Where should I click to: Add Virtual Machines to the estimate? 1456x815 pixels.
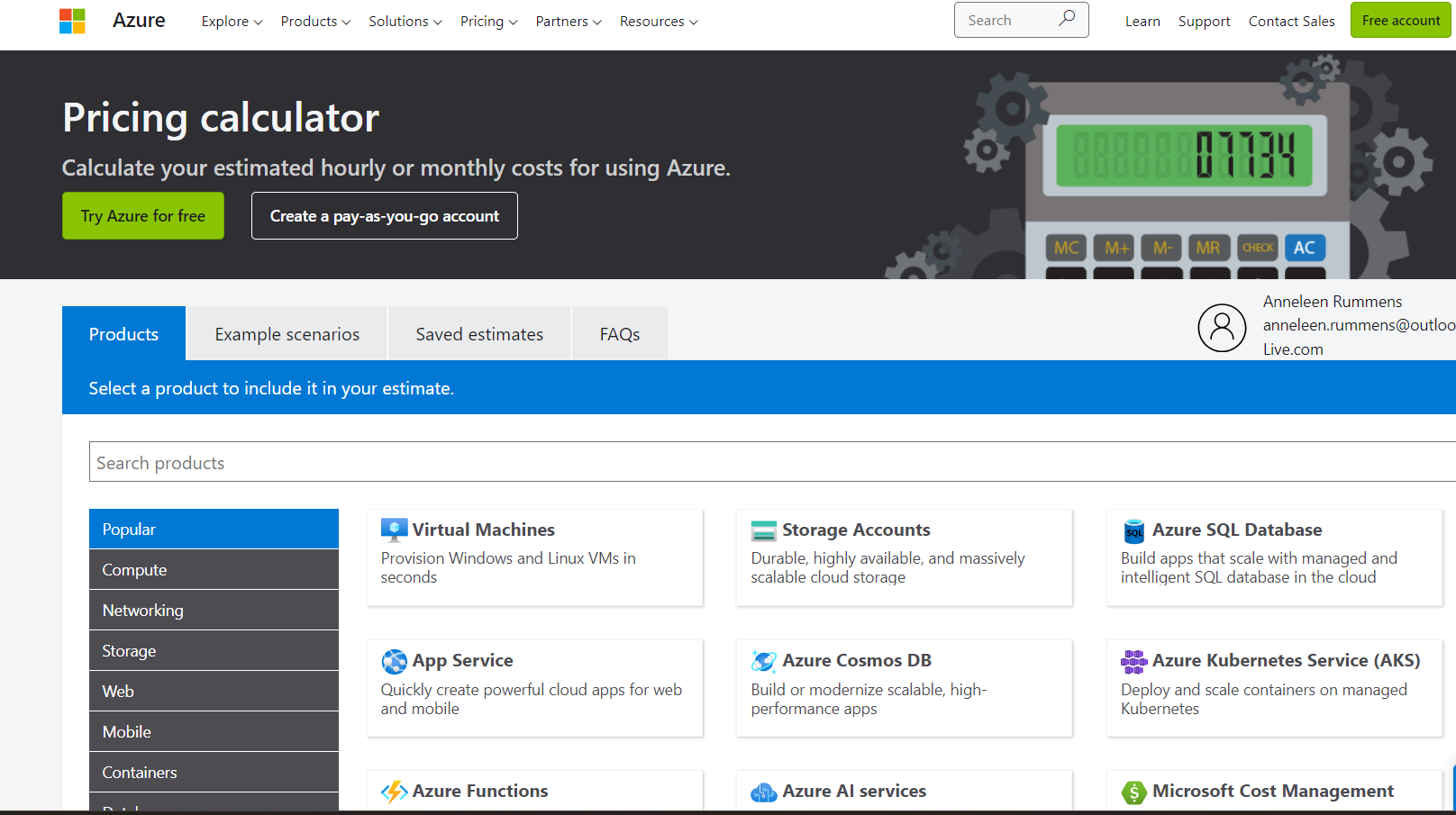535,557
